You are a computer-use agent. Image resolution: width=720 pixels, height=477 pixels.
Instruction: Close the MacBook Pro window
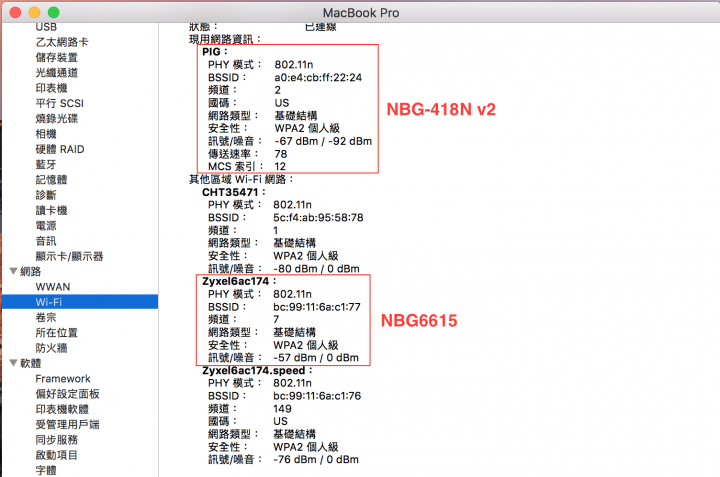pyautogui.click(x=15, y=12)
